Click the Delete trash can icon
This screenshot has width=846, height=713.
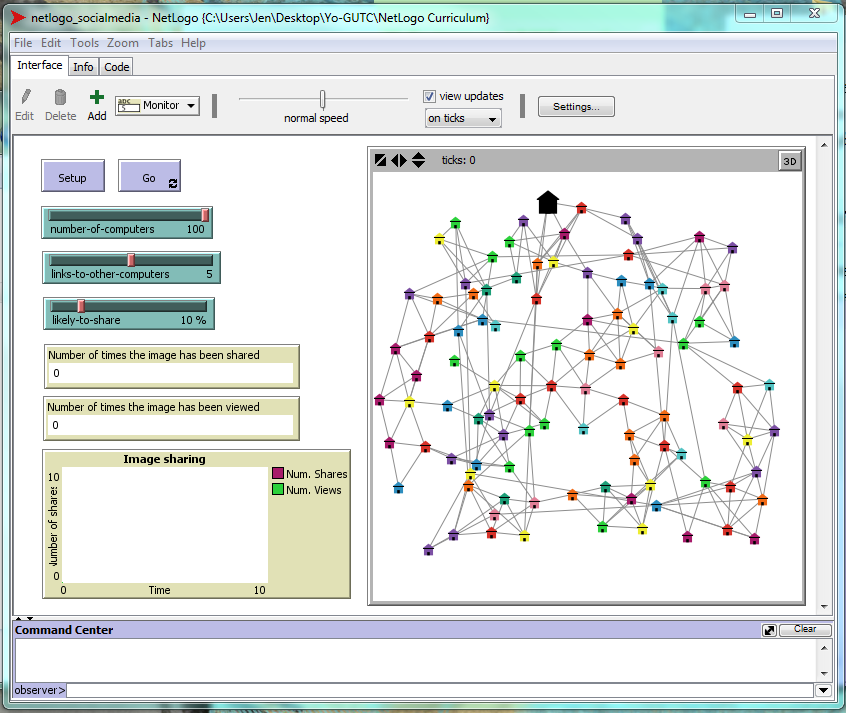pos(60,98)
